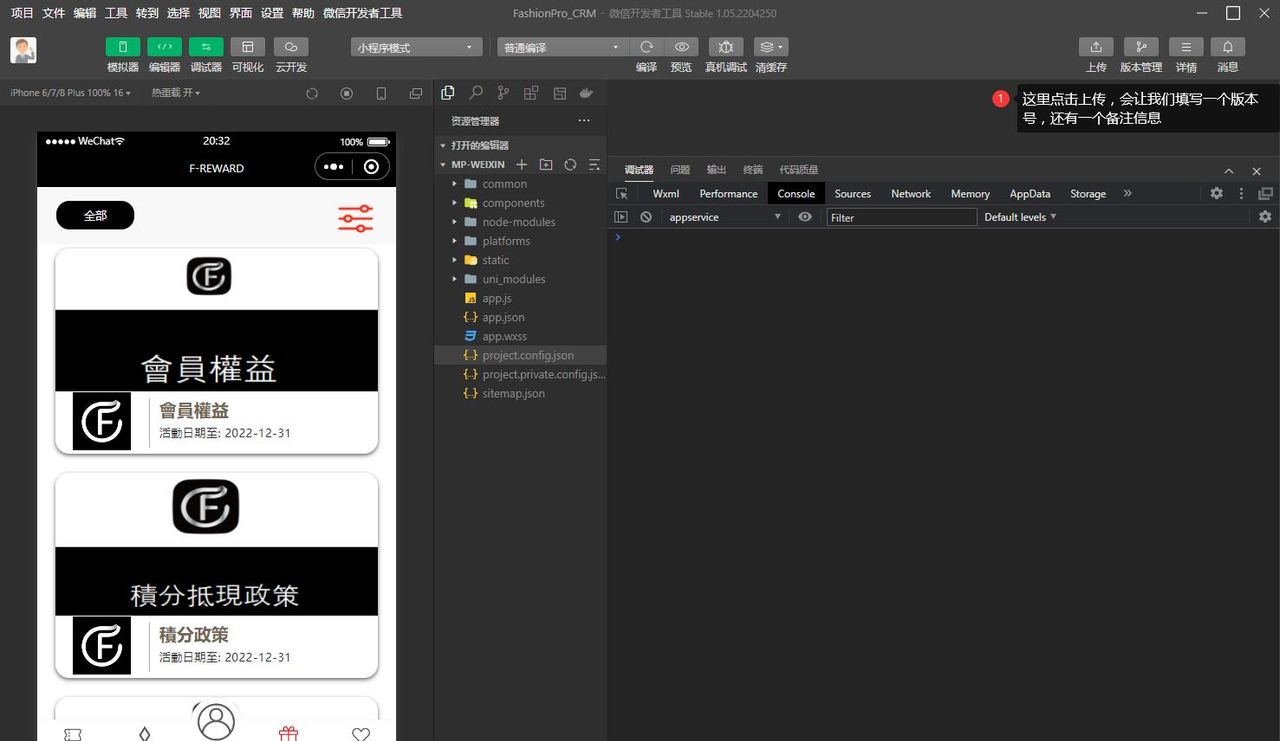
Task: Open the Default levels dropdown in Console
Action: 1019,217
